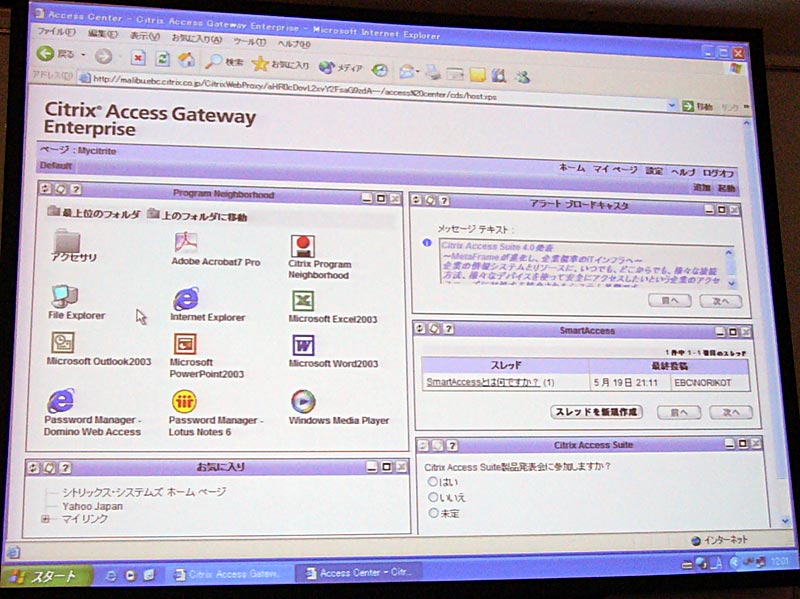Open the ファイル menu

coord(56,32)
